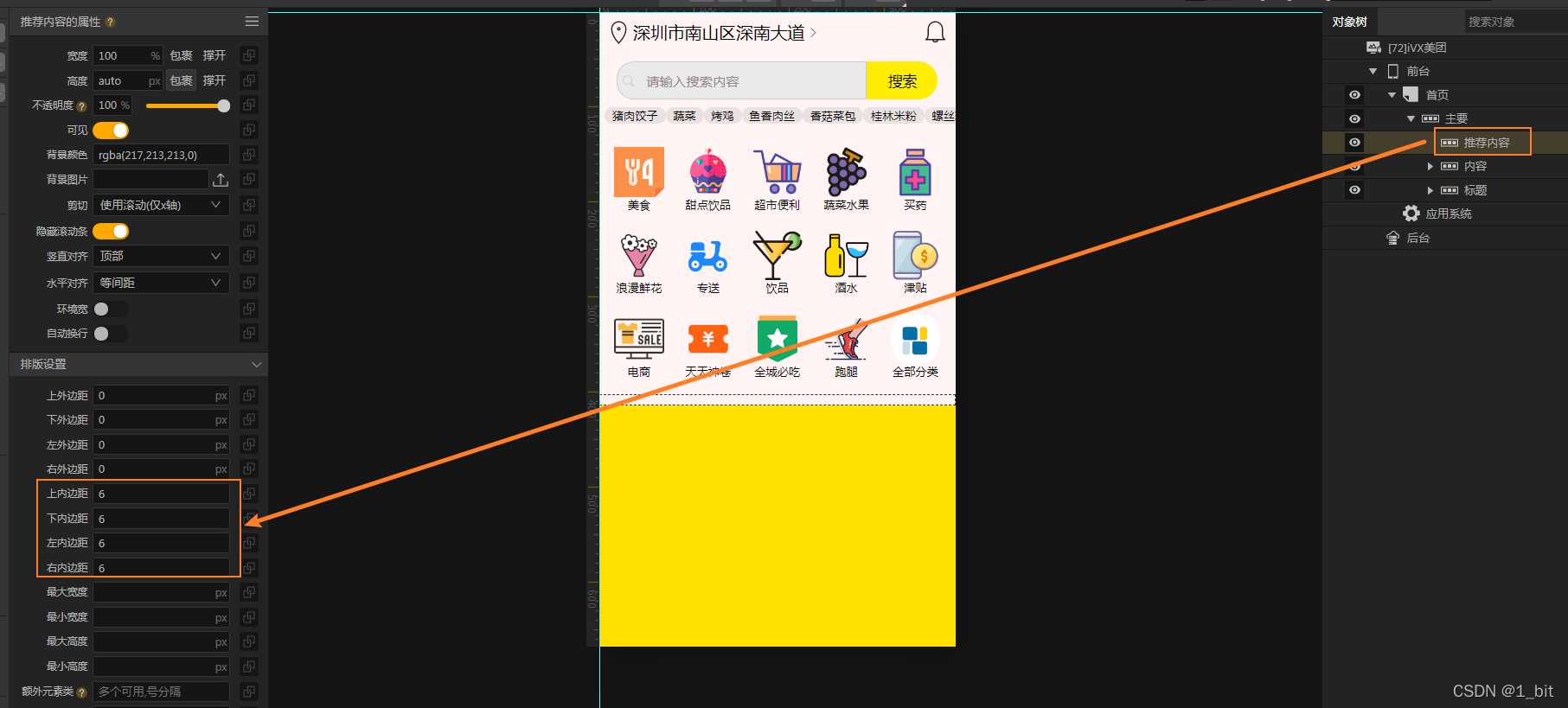This screenshot has height=708, width=1568.
Task: Click the bind icon next to 宽度 field
Action: [249, 55]
